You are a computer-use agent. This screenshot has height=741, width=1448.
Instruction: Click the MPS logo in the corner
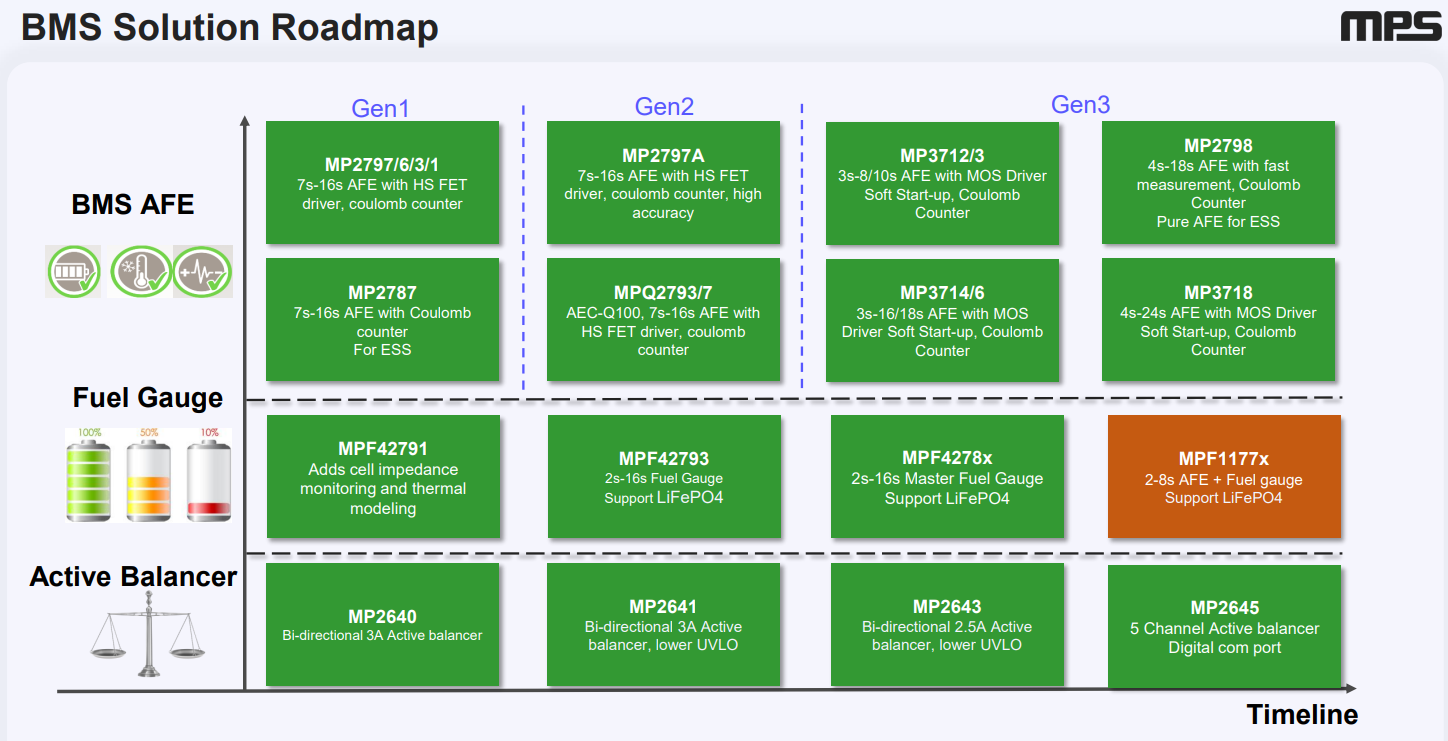point(1390,27)
